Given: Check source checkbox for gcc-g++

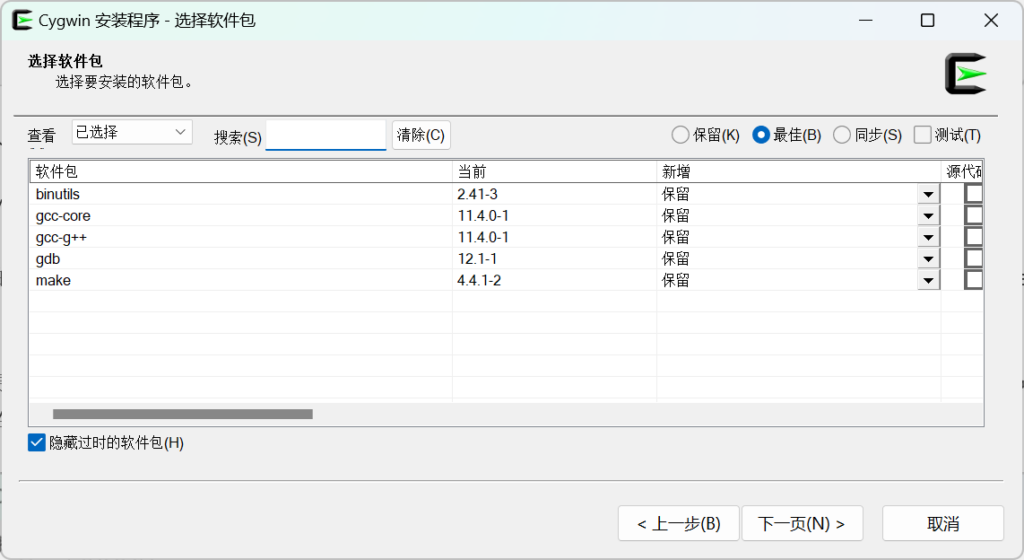Looking at the screenshot, I should click(x=974, y=237).
